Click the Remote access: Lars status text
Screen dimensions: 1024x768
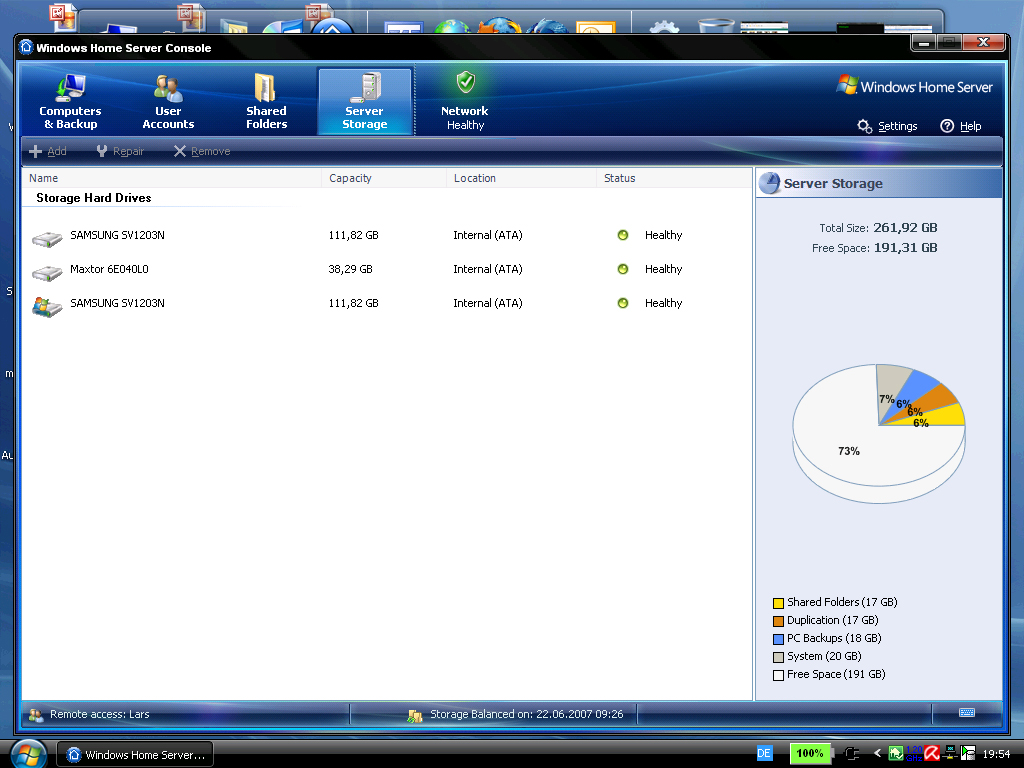pos(99,714)
